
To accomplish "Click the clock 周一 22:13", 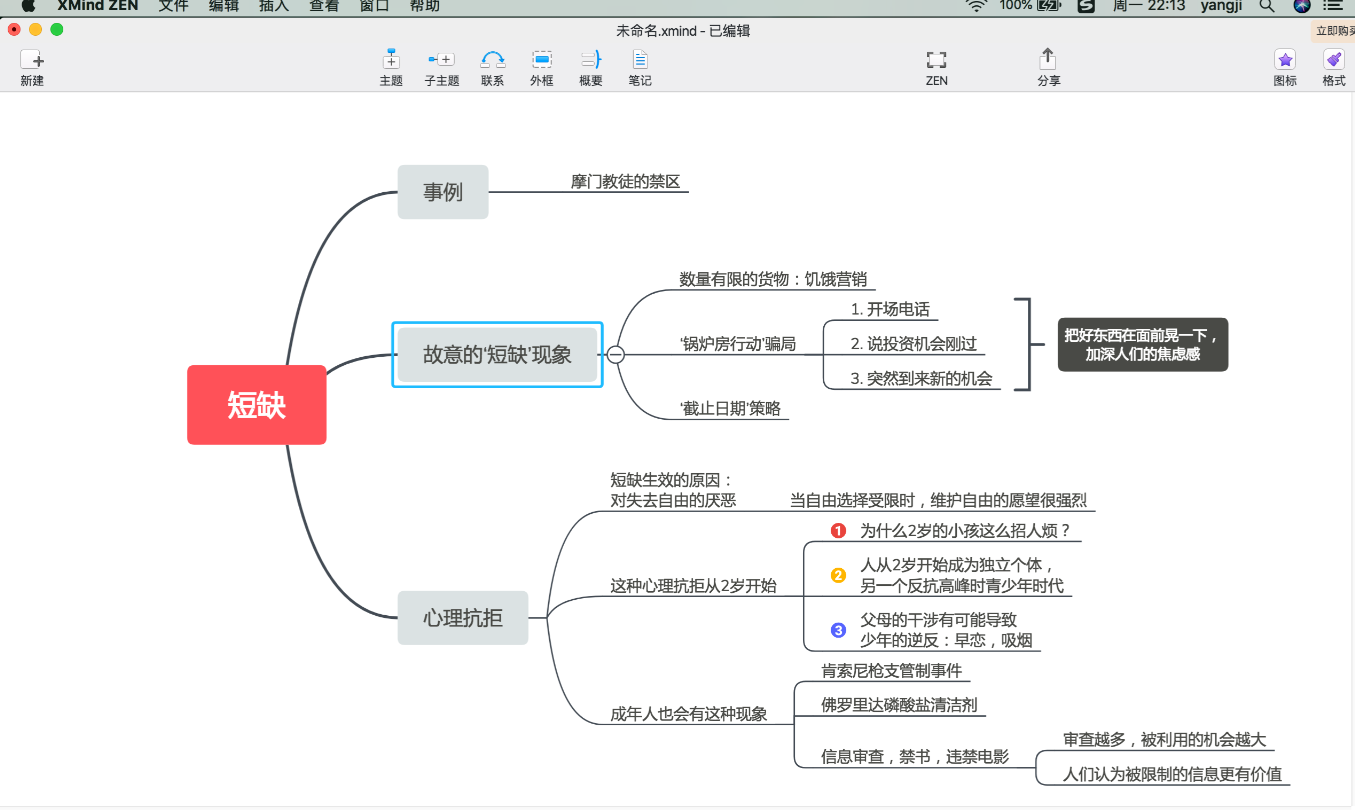I will pos(1149,5).
